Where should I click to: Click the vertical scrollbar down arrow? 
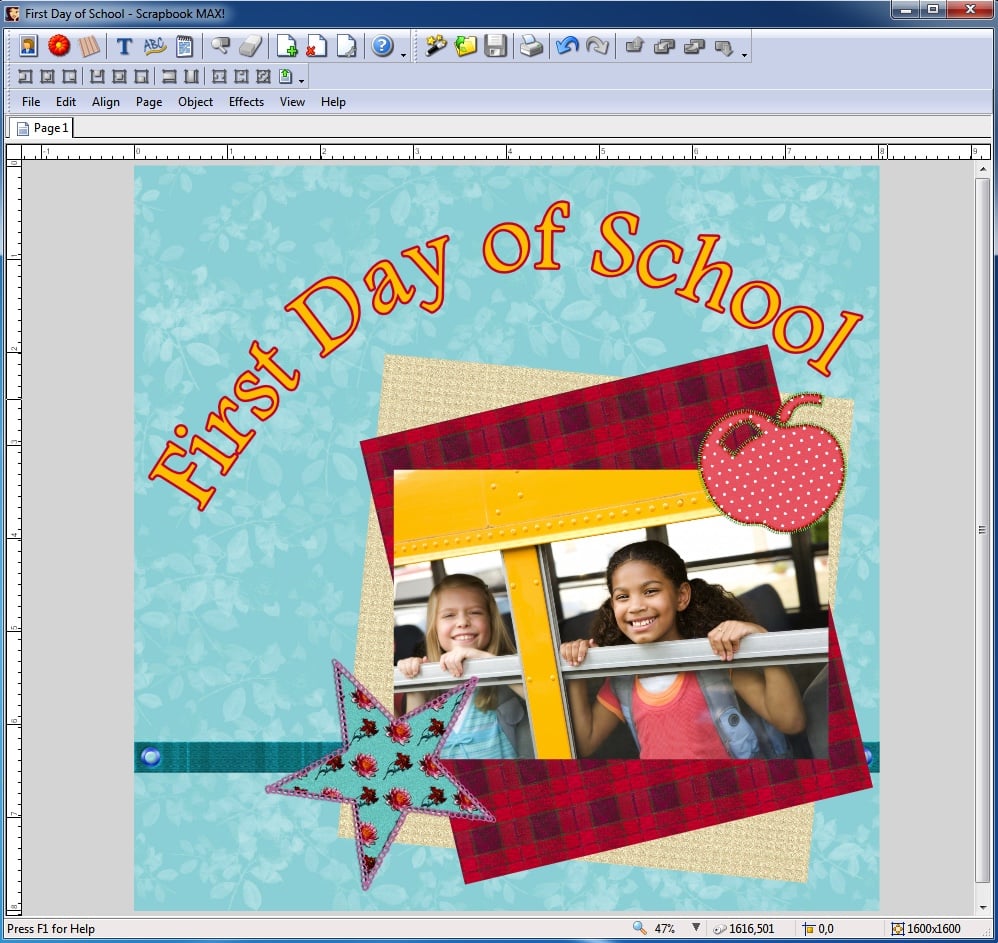tap(983, 906)
